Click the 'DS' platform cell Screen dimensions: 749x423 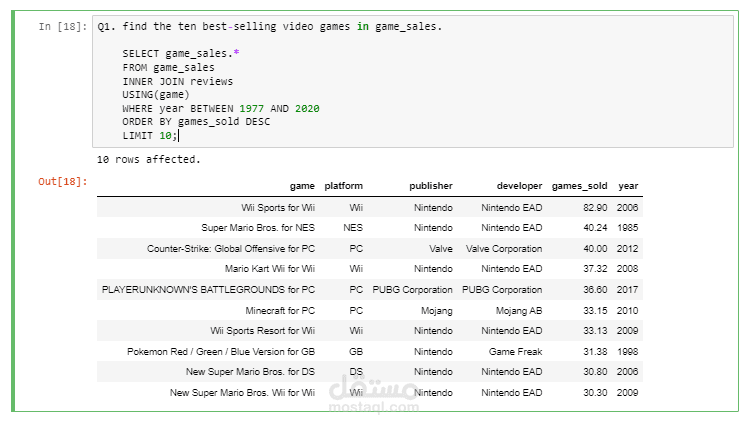(356, 372)
